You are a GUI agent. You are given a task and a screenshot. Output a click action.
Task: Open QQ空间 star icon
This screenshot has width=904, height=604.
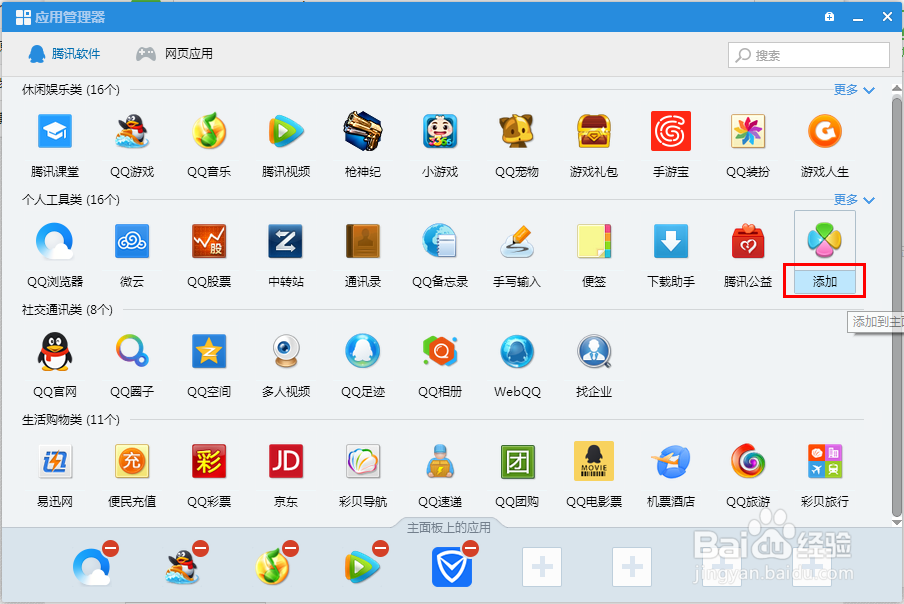point(209,351)
